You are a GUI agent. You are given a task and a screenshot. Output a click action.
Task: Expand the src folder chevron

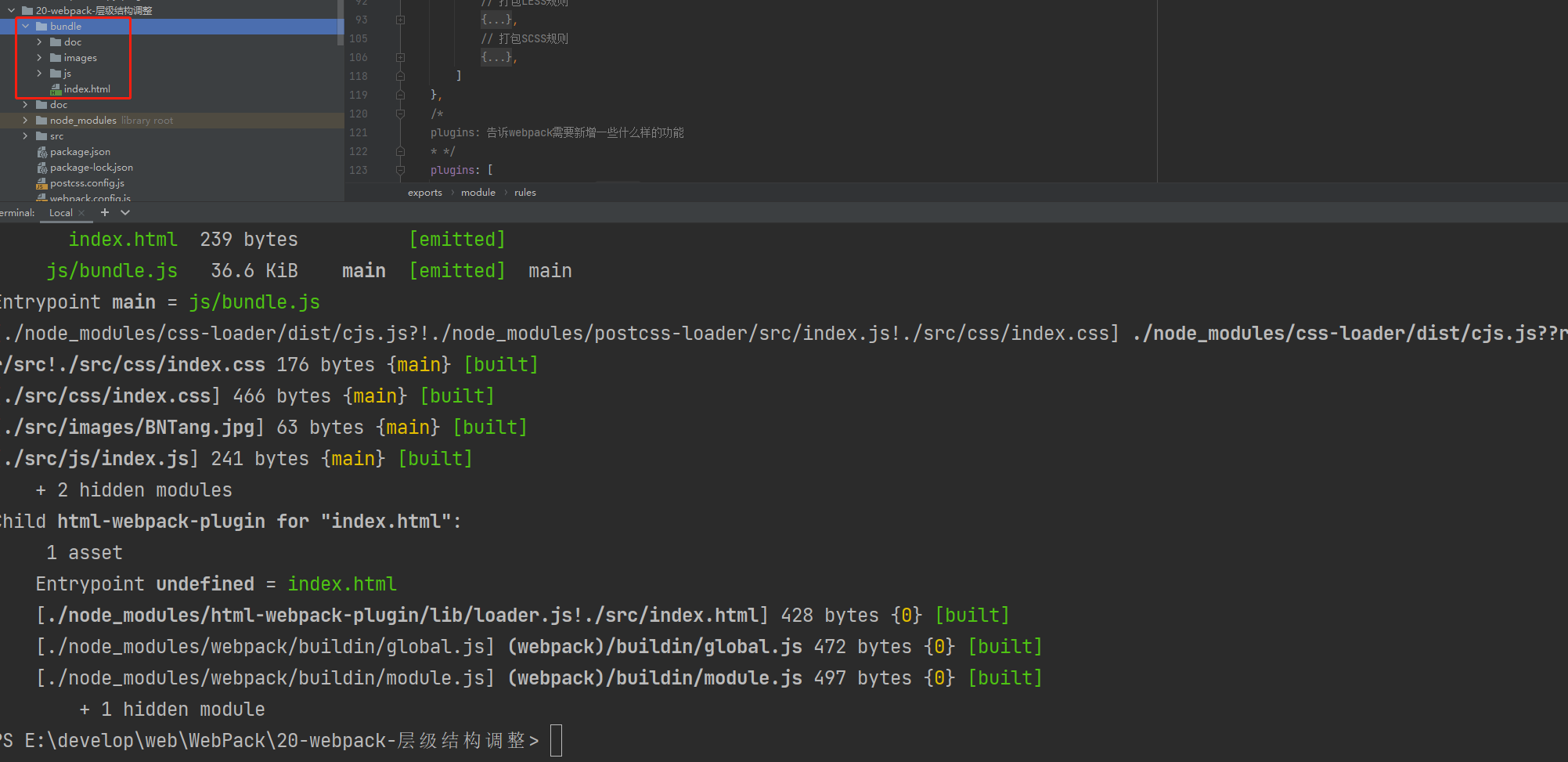(x=25, y=135)
